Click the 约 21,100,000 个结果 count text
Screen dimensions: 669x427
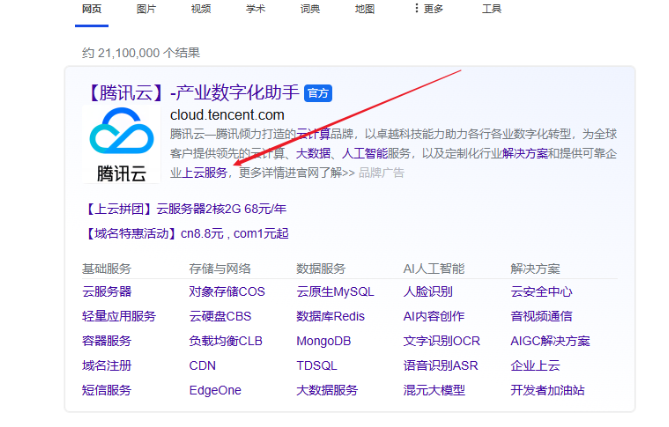pos(141,53)
